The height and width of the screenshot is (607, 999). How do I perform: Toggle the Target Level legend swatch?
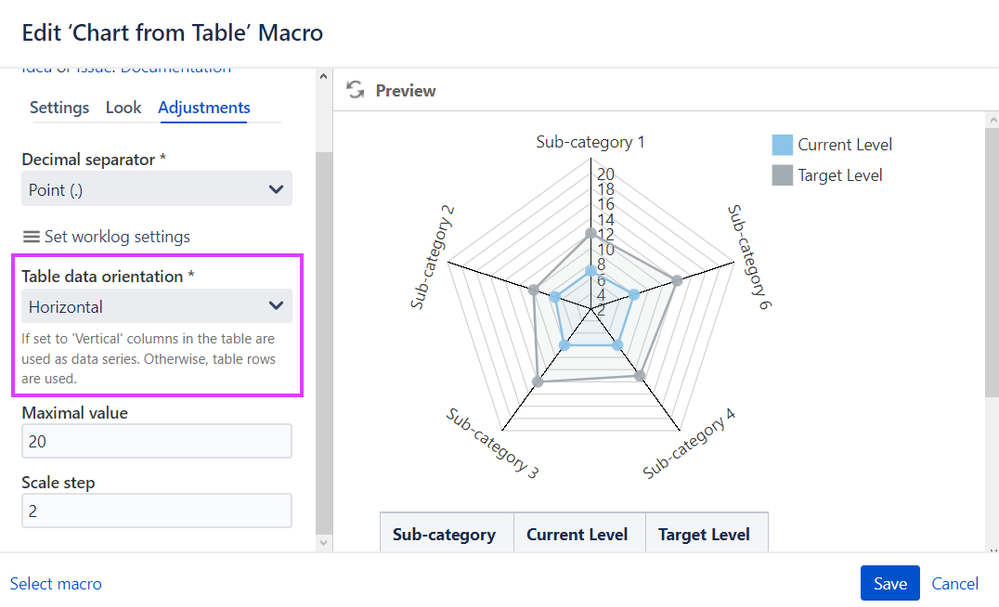point(782,176)
